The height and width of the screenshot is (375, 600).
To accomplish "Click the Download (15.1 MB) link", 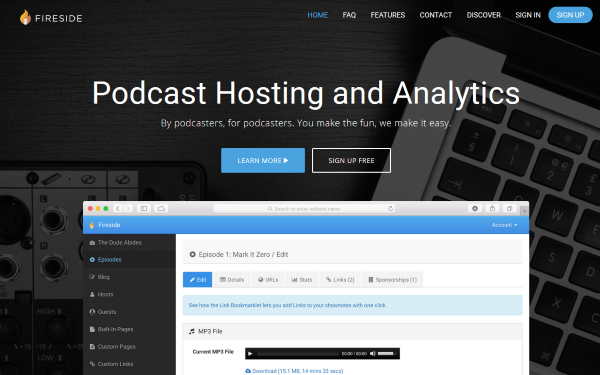I will tap(294, 371).
